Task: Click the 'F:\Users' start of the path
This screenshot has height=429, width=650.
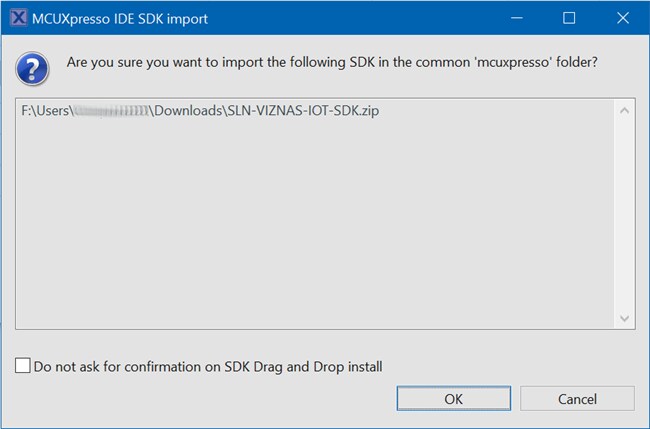Action: [x=44, y=111]
